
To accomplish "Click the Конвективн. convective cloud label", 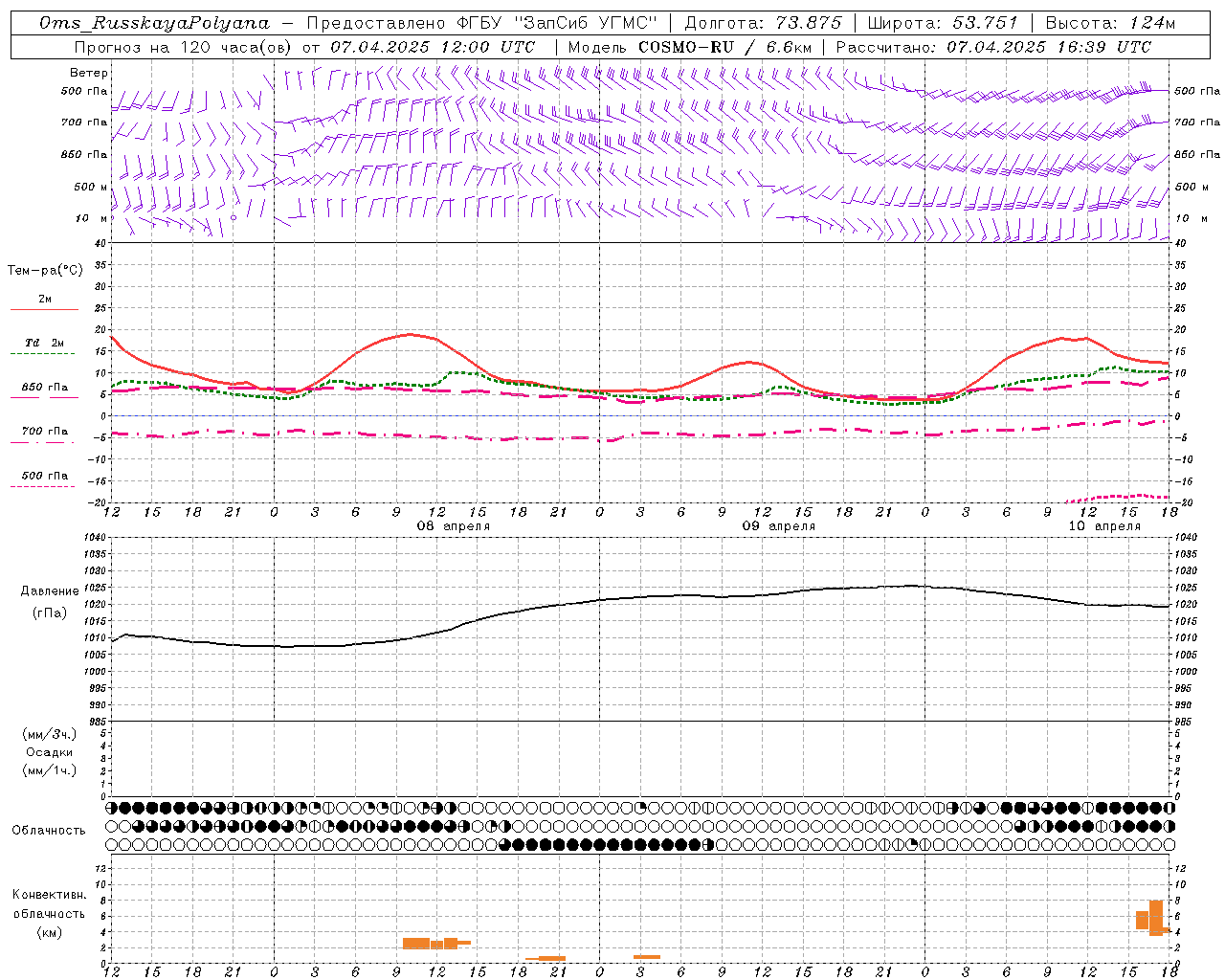I will point(50,895).
